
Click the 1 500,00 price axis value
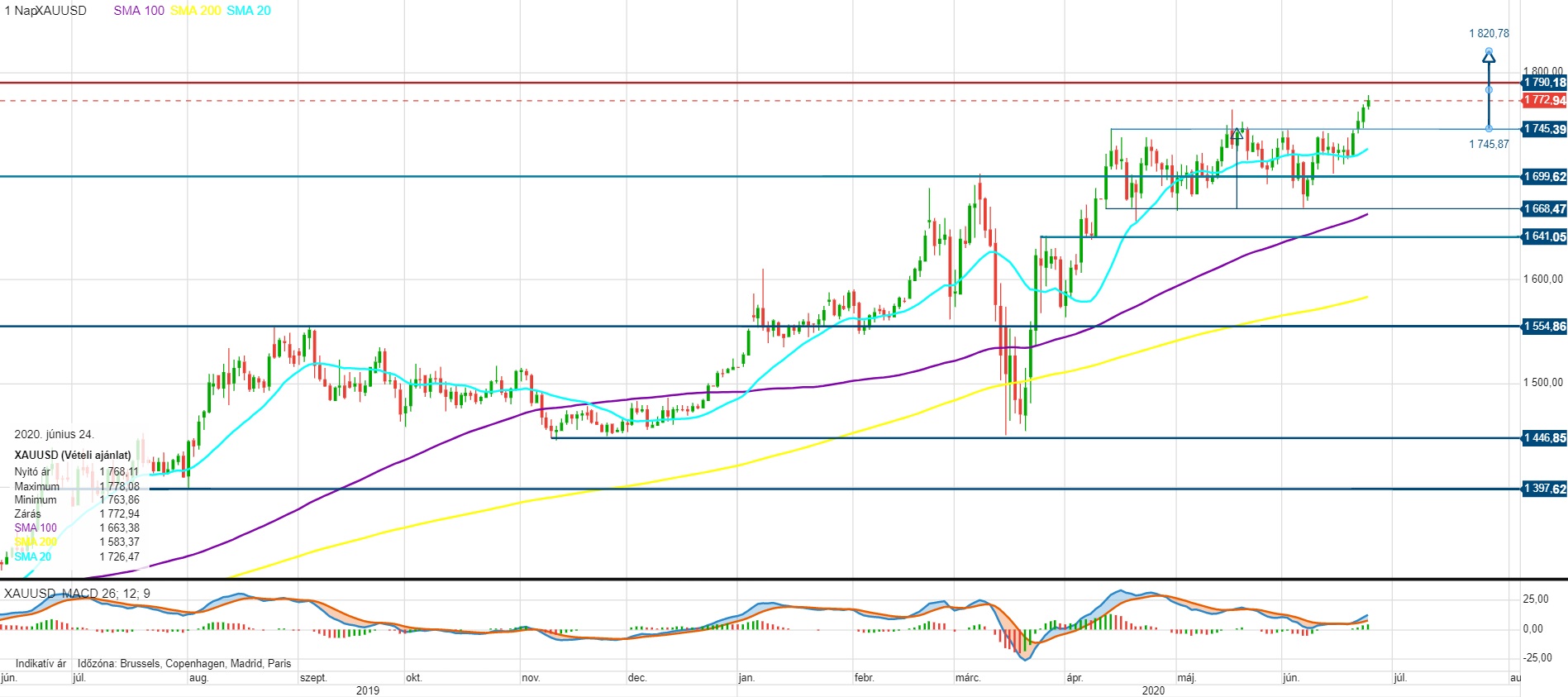click(1543, 382)
